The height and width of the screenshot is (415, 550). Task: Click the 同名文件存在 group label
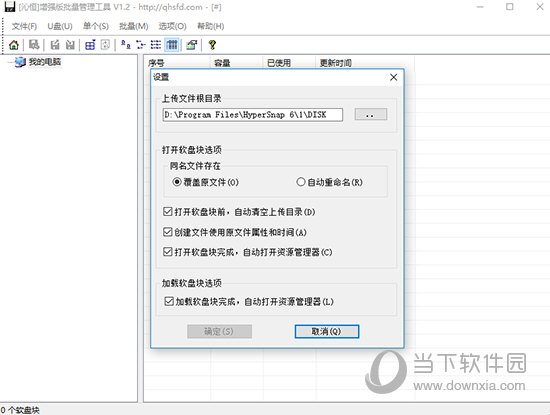tap(195, 166)
